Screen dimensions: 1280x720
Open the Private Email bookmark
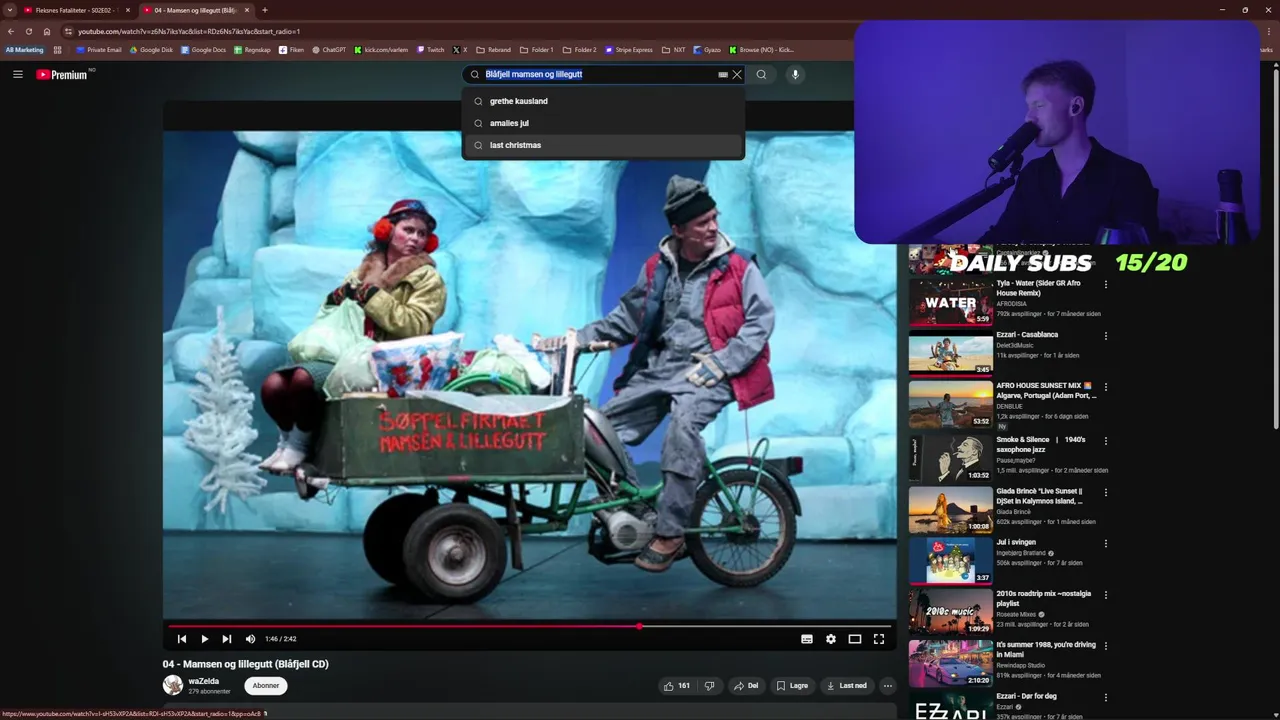pos(99,49)
